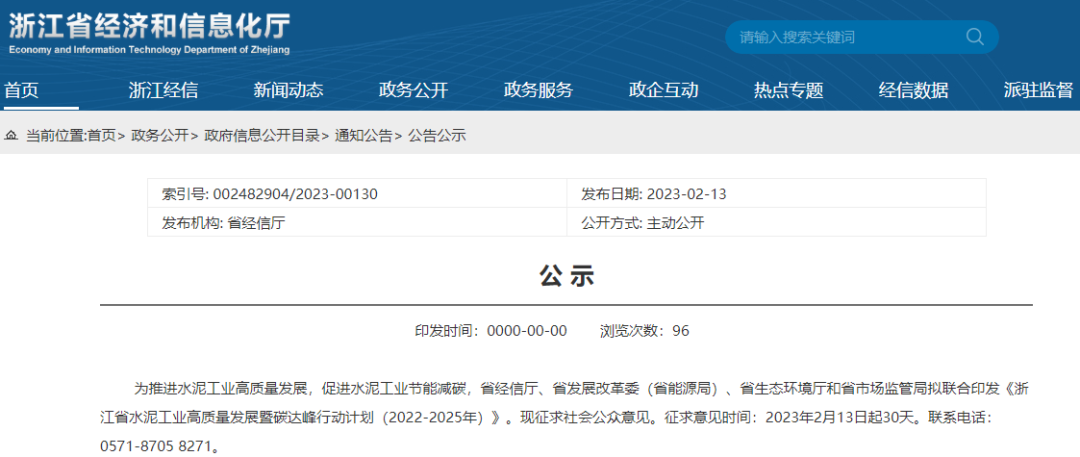Click the department logo title
1080x457 pixels.
tap(149, 33)
